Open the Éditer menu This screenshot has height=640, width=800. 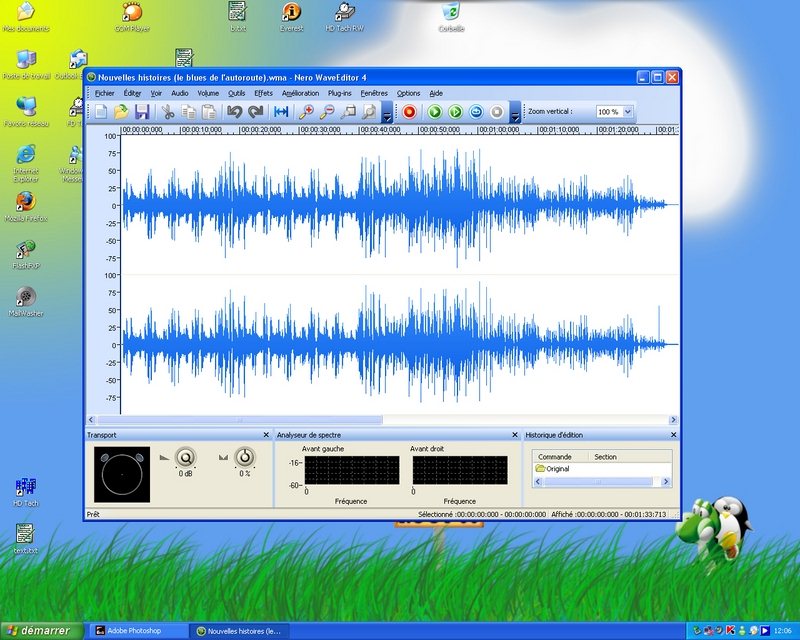point(132,93)
